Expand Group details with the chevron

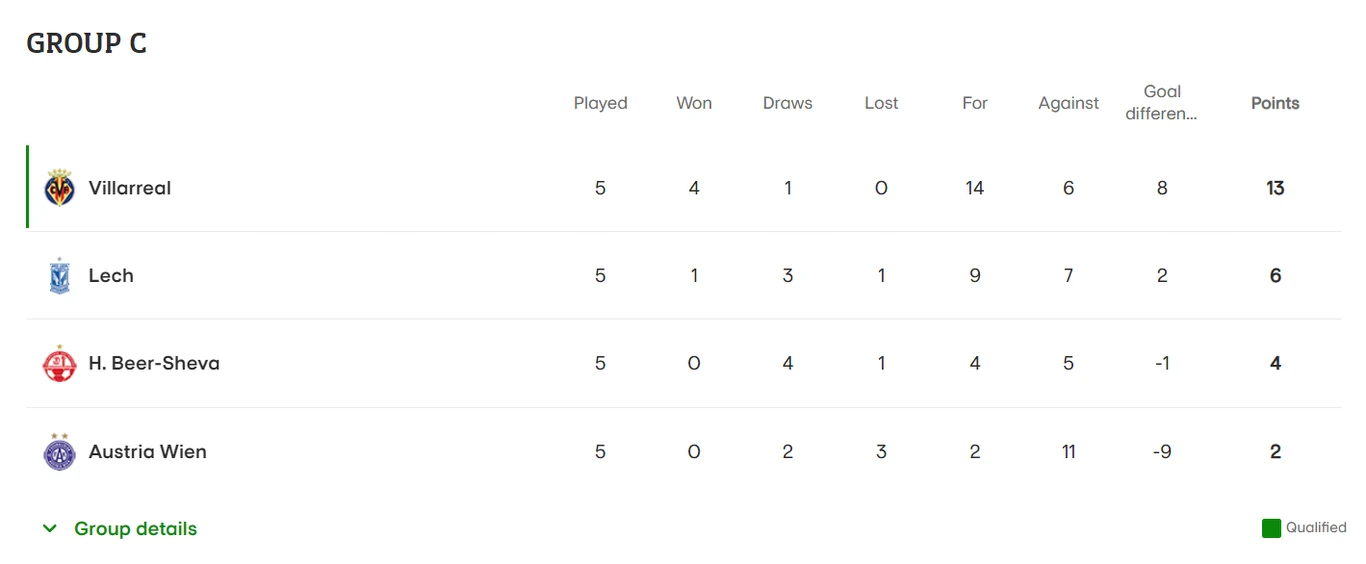pos(49,529)
